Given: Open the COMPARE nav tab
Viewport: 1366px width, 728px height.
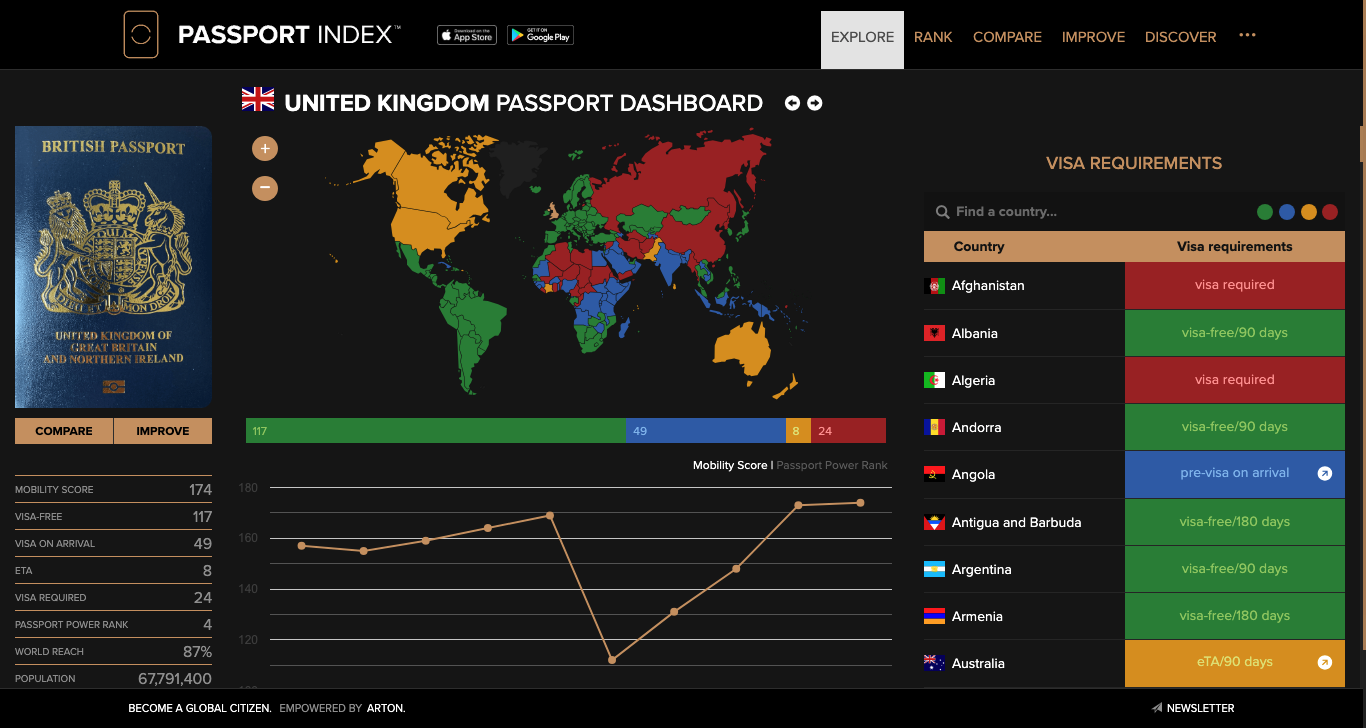Looking at the screenshot, I should coord(1007,37).
